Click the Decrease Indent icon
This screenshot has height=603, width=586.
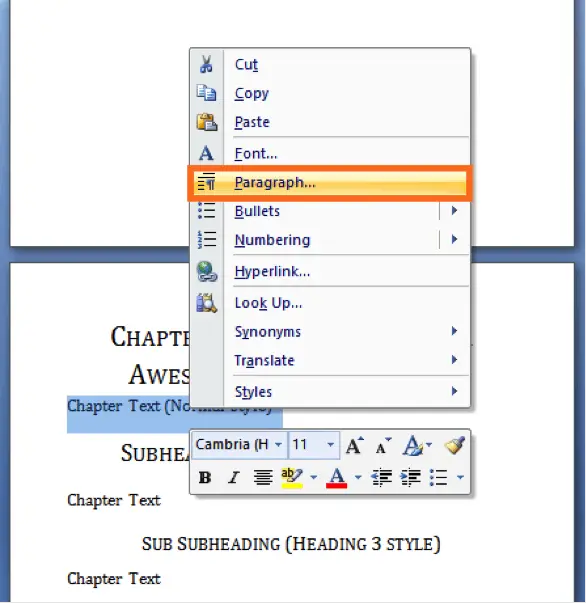click(381, 477)
